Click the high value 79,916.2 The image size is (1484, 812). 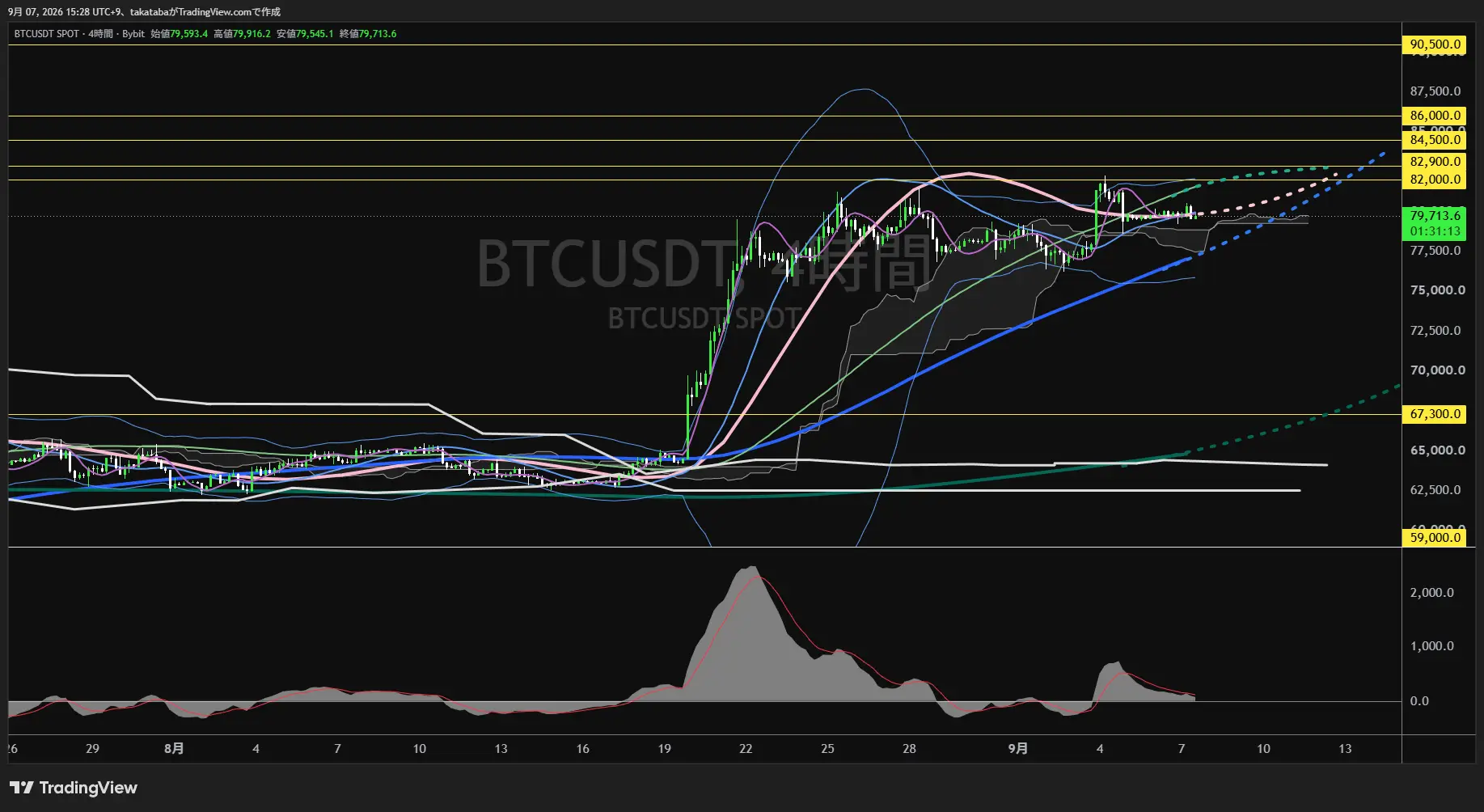252,34
